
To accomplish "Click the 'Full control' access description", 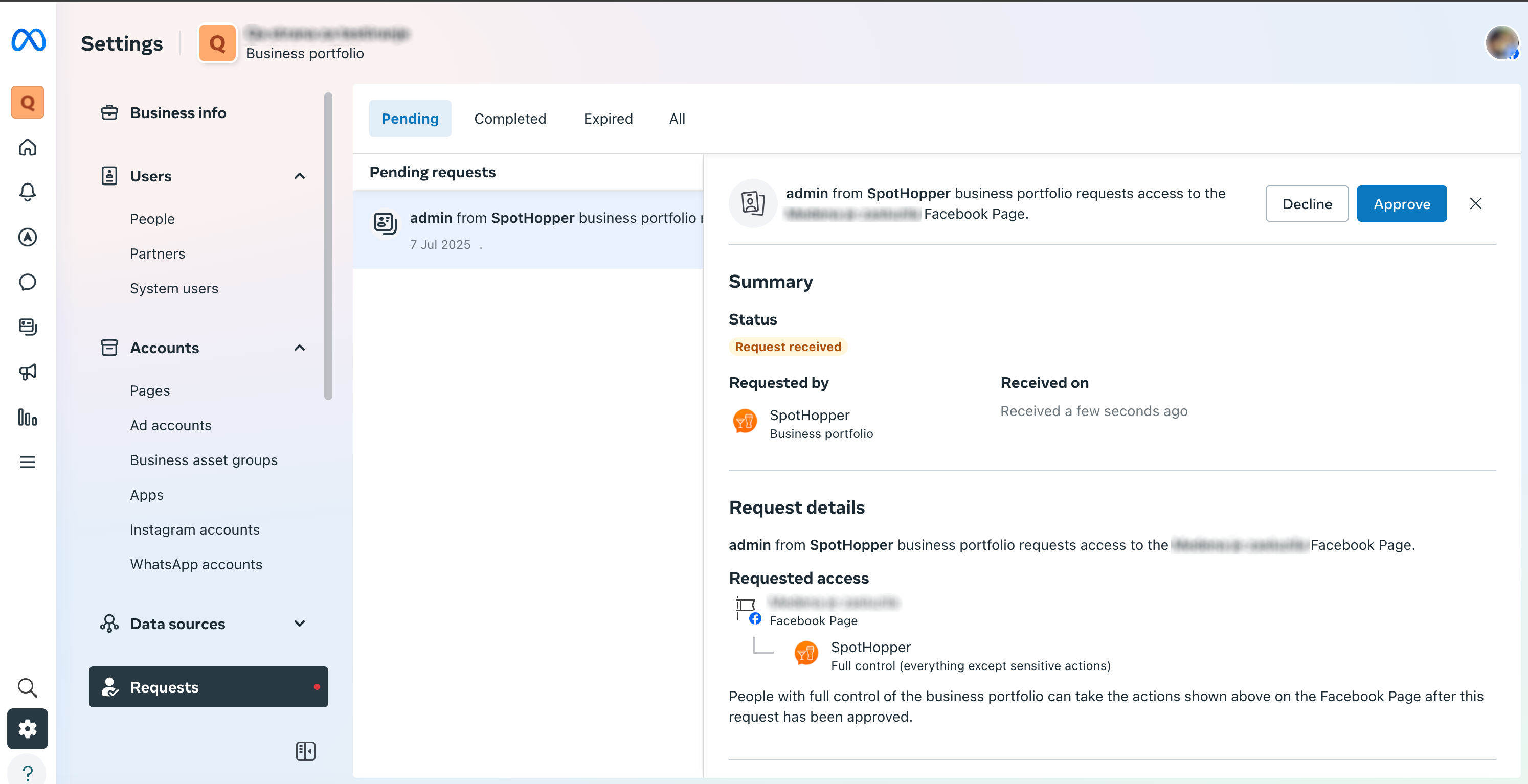I will 971,665.
